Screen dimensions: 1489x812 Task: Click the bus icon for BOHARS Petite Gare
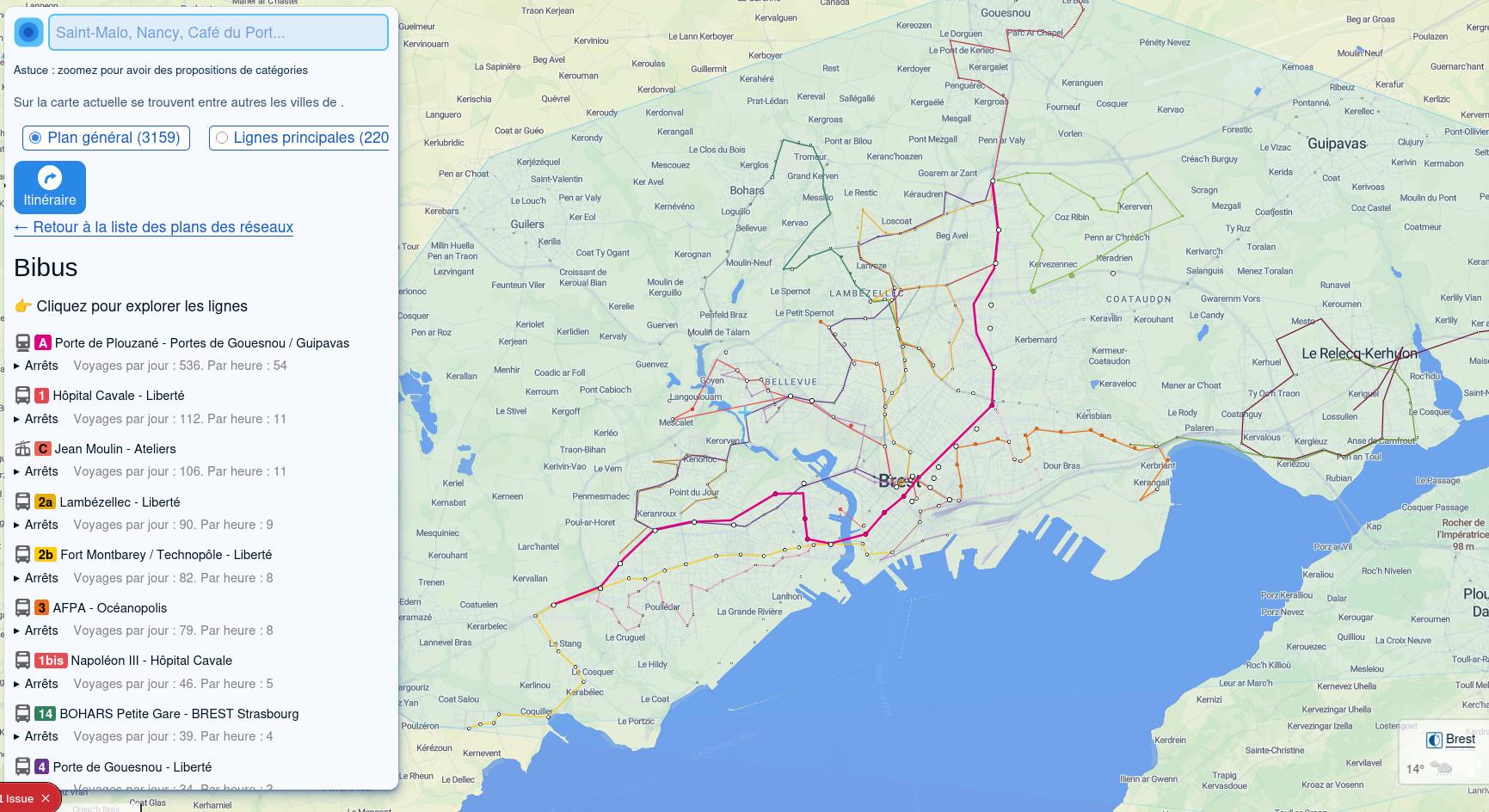click(x=23, y=714)
